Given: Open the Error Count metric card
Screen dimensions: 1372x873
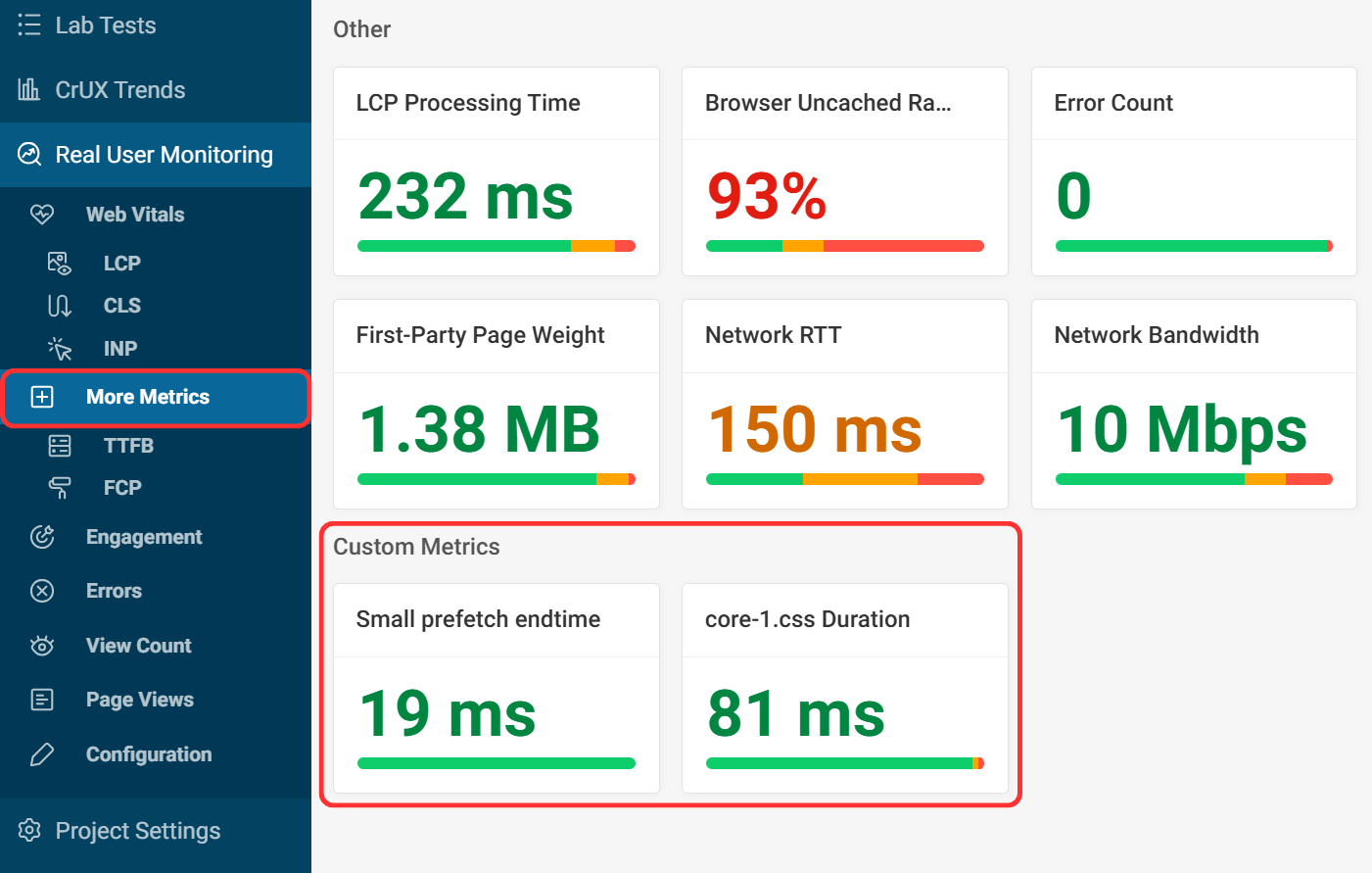Looking at the screenshot, I should (1193, 170).
